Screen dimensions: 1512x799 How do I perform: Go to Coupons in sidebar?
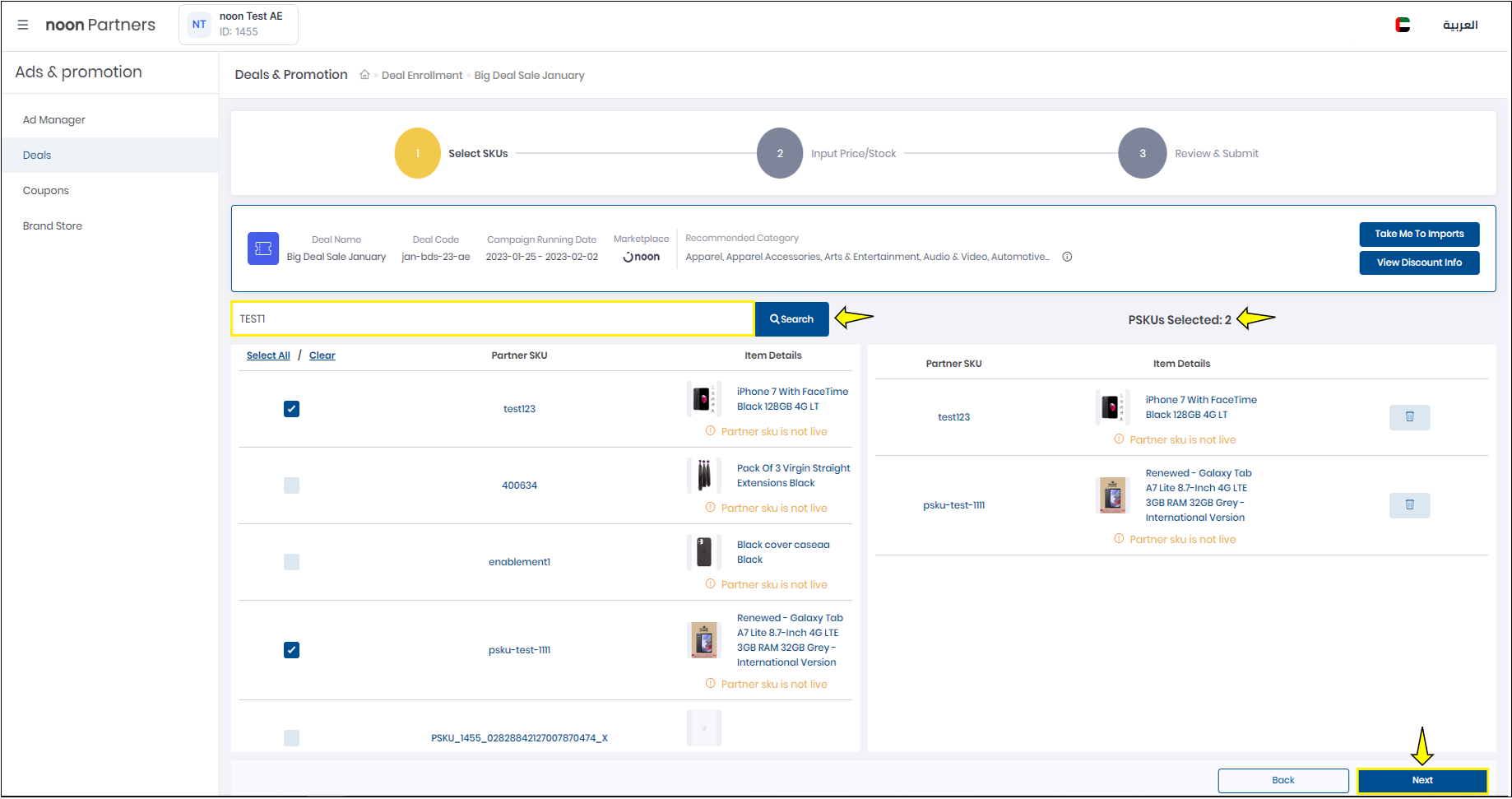pos(46,191)
